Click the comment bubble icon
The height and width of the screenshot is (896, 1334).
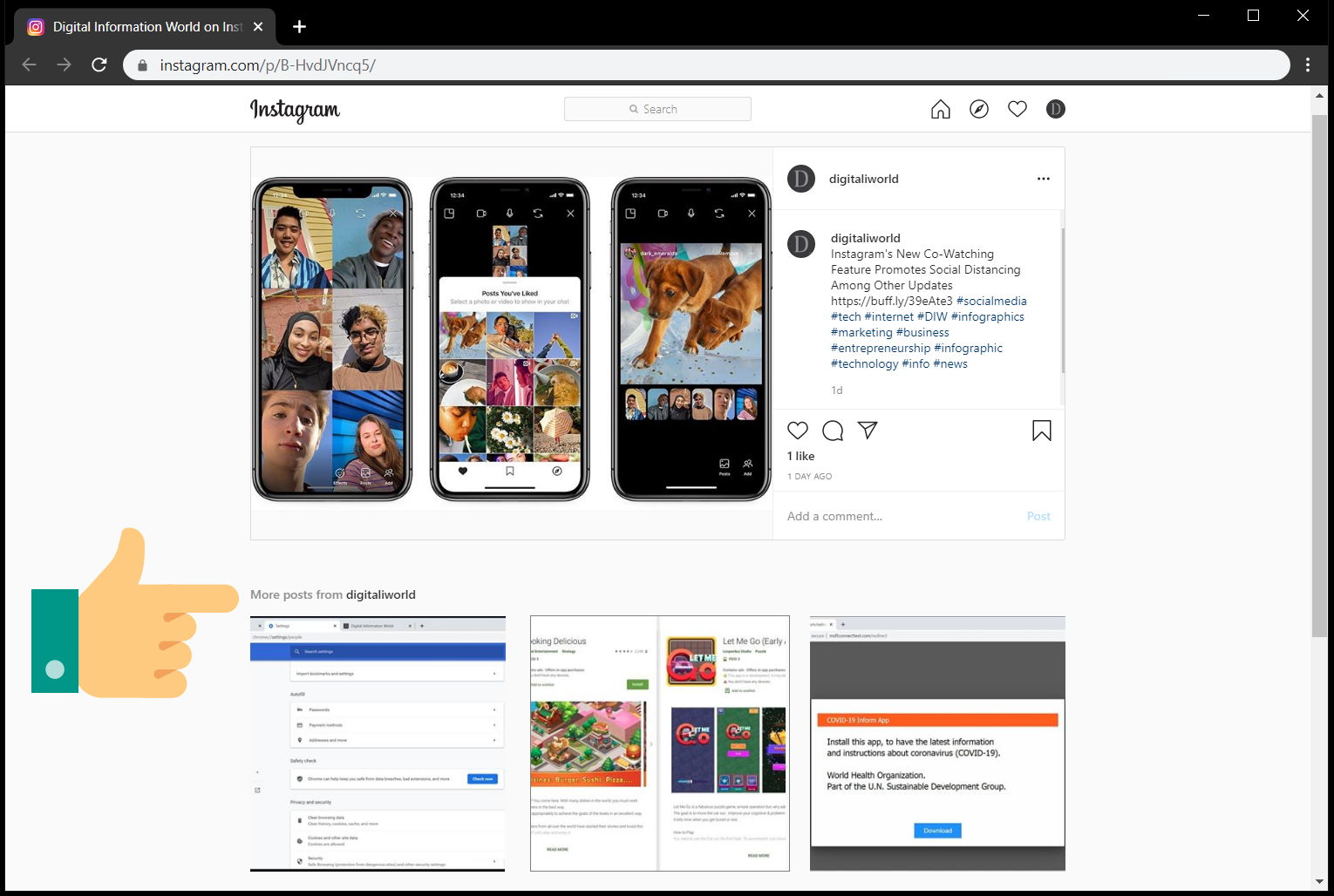coord(833,431)
